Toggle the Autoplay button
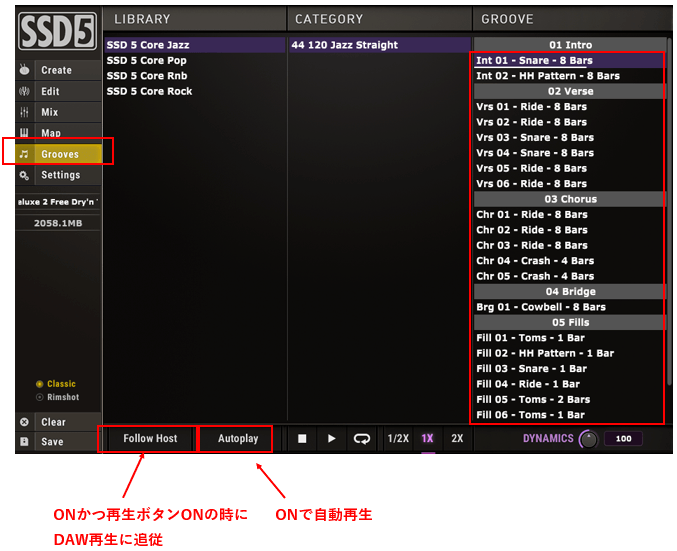677x551 pixels. (x=238, y=439)
